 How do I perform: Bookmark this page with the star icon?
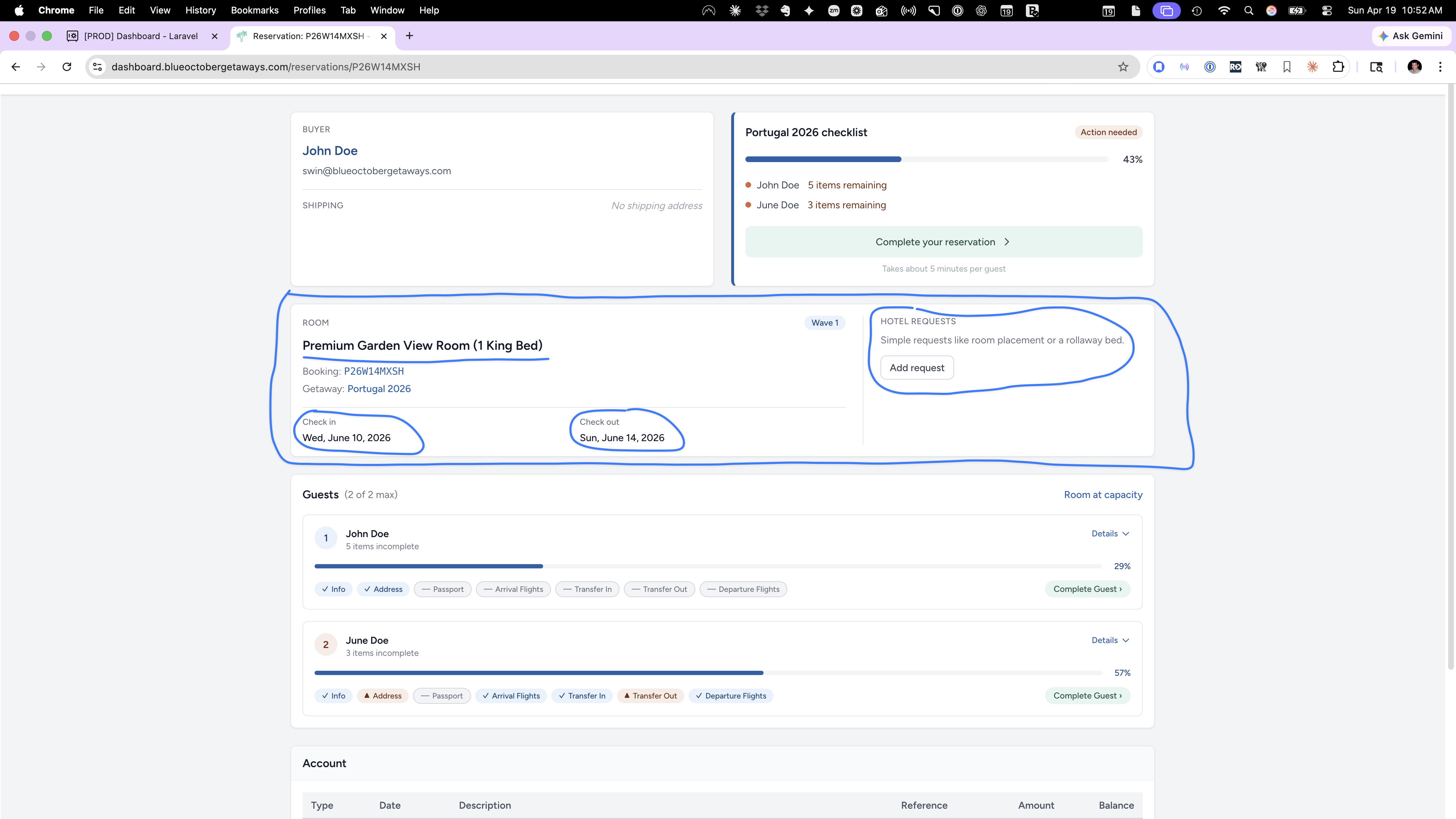click(1123, 67)
